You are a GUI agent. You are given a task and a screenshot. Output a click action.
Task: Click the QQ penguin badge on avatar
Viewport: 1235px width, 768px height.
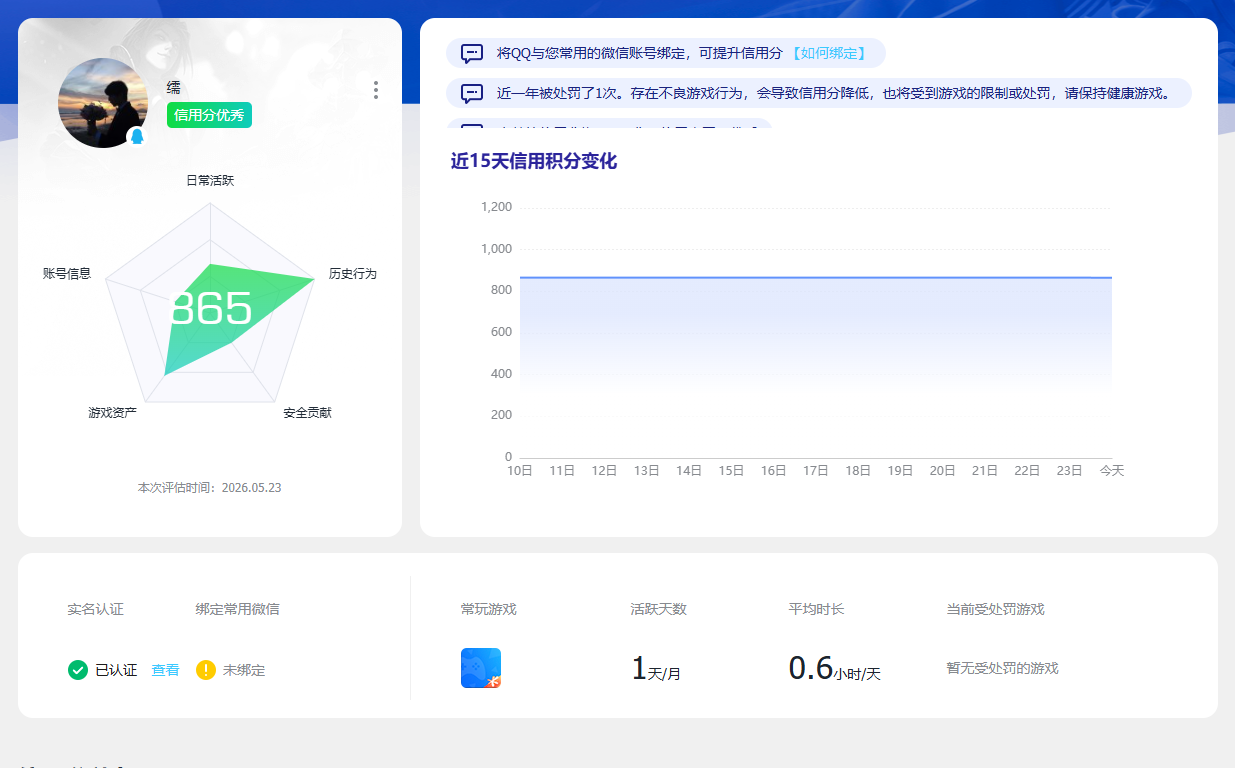point(137,136)
